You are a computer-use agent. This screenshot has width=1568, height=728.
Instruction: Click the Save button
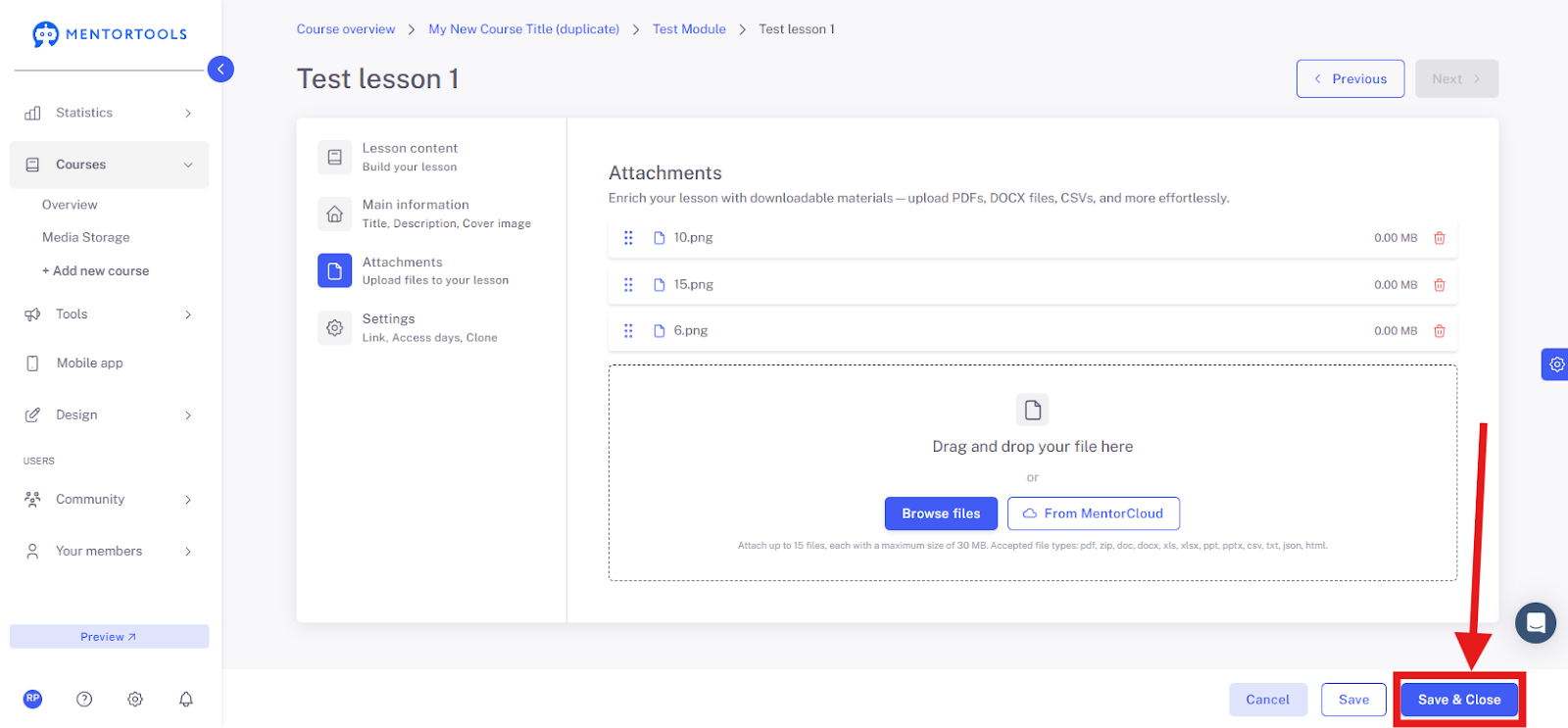tap(1353, 700)
